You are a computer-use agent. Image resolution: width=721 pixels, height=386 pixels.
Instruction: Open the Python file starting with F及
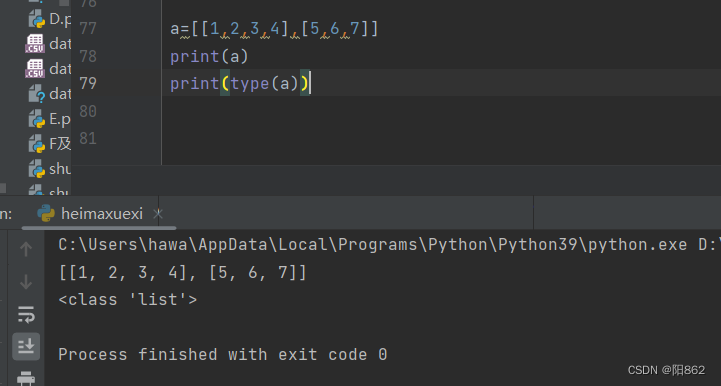click(x=50, y=144)
